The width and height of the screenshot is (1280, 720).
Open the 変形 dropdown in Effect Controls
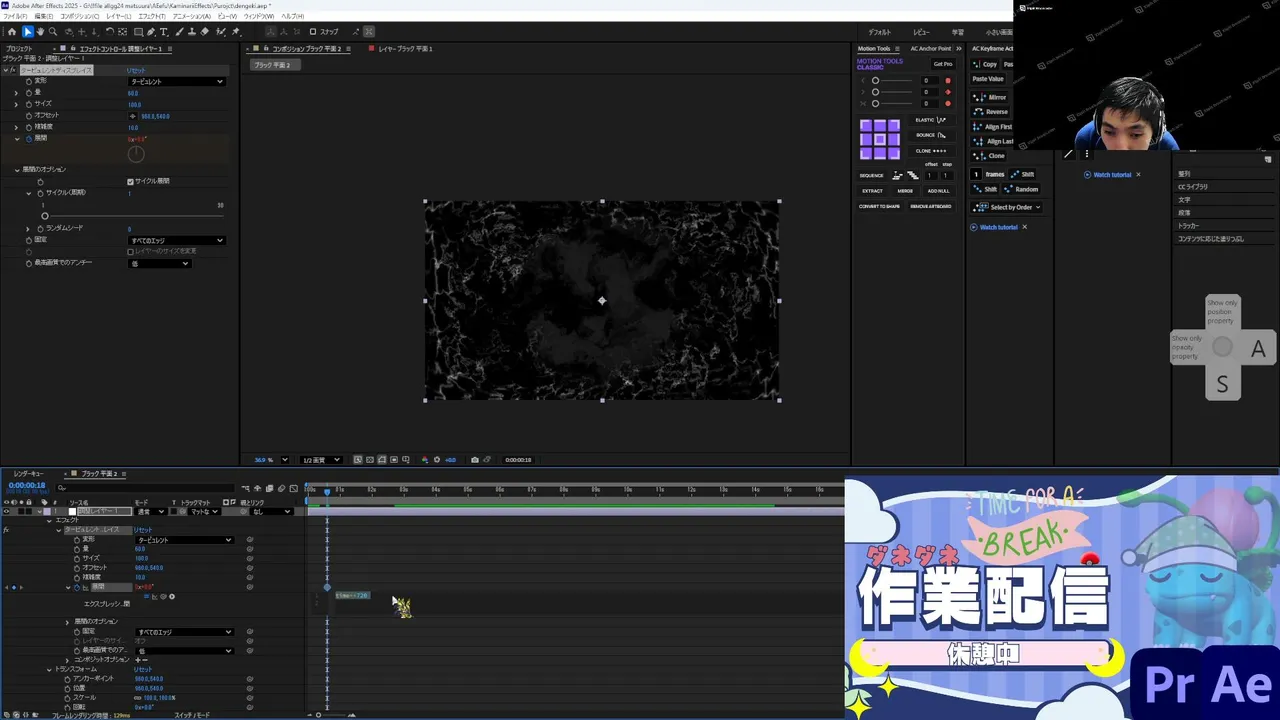click(x=176, y=82)
